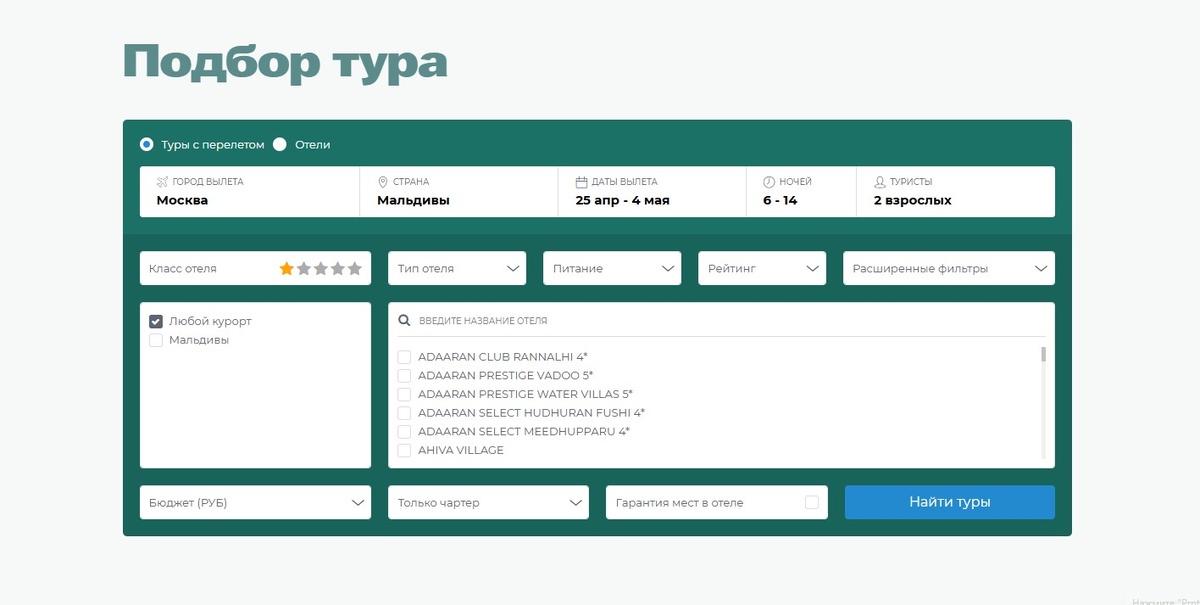Switch to the Отели search mode
This screenshot has width=1200, height=605.
coord(281,144)
